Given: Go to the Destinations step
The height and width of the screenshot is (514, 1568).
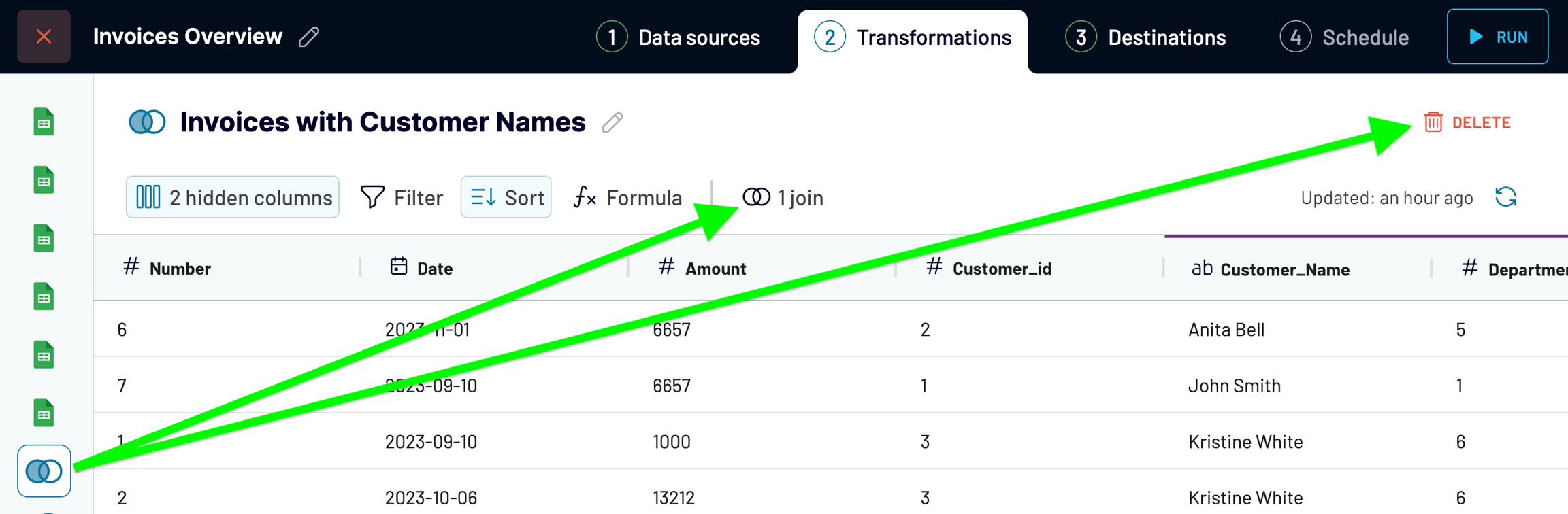Looking at the screenshot, I should [x=1146, y=37].
